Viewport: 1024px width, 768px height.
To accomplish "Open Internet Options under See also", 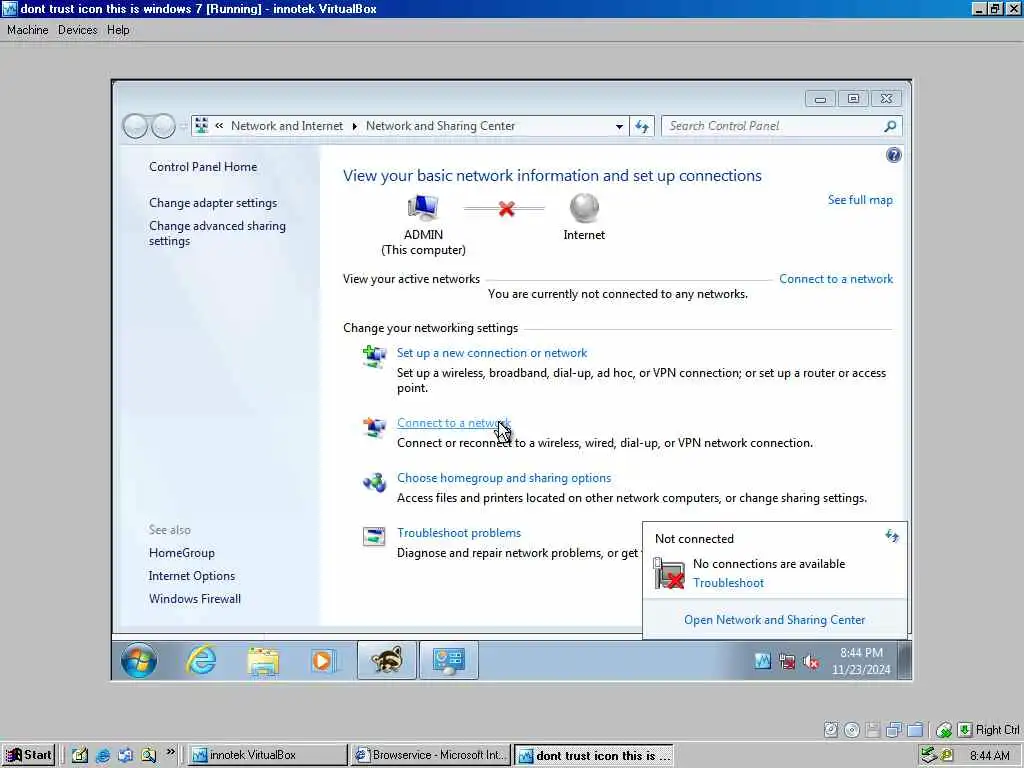I will (x=191, y=575).
